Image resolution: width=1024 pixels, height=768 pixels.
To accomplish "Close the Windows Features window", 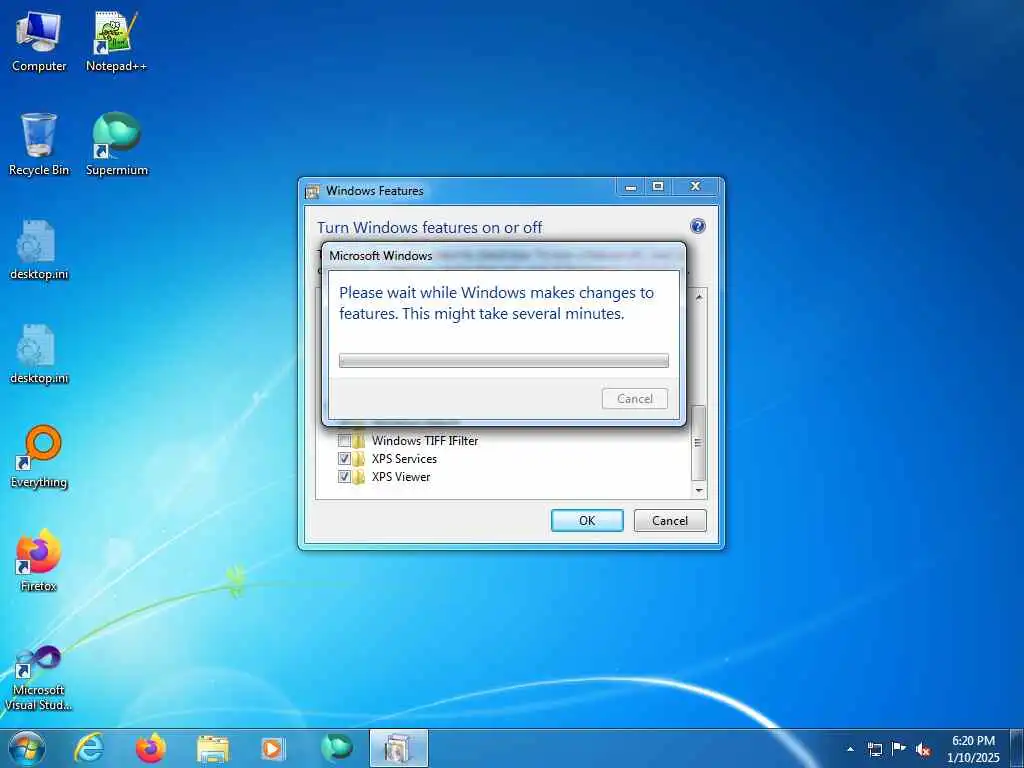I will [696, 187].
